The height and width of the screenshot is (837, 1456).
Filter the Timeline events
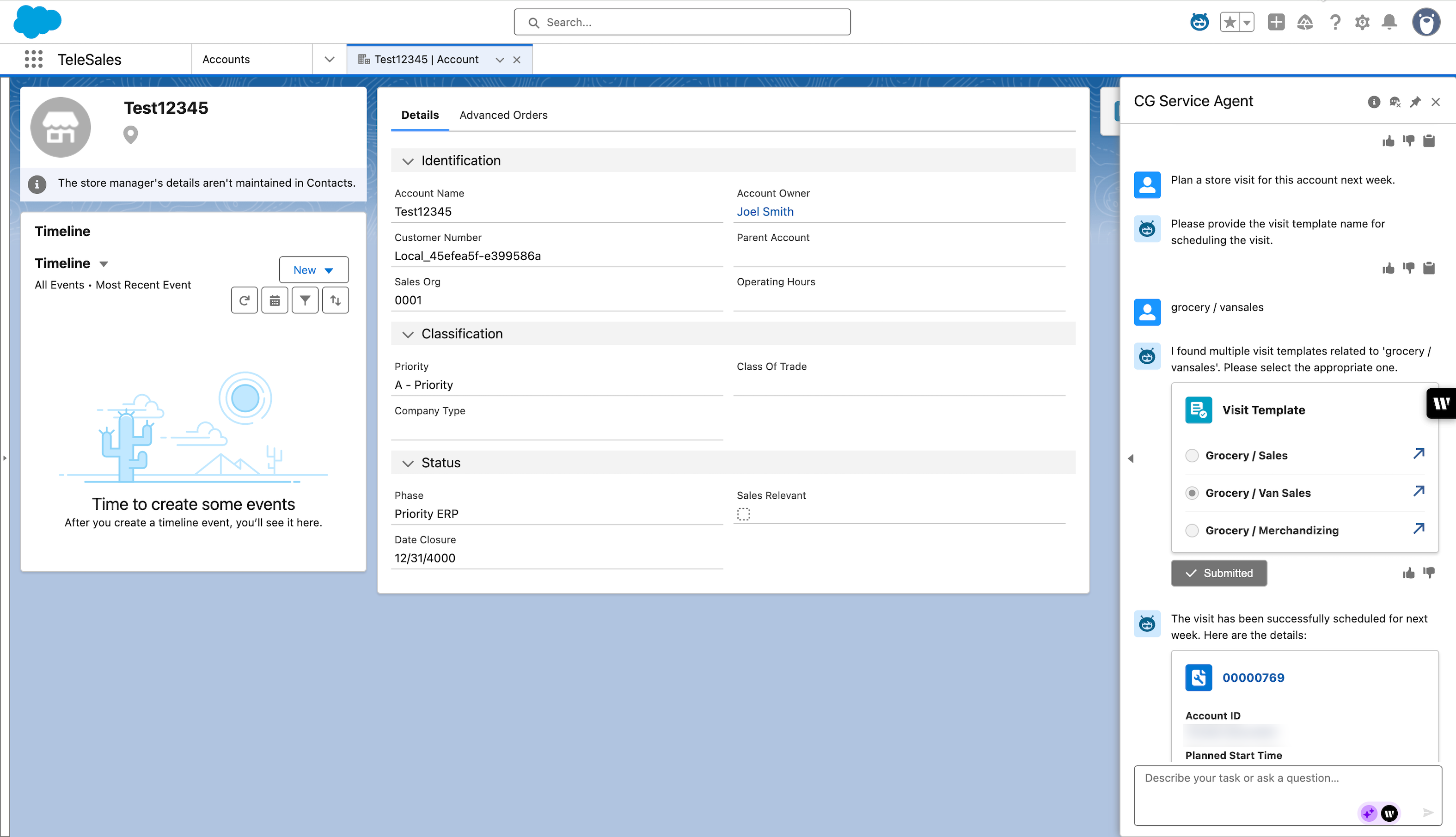(305, 300)
